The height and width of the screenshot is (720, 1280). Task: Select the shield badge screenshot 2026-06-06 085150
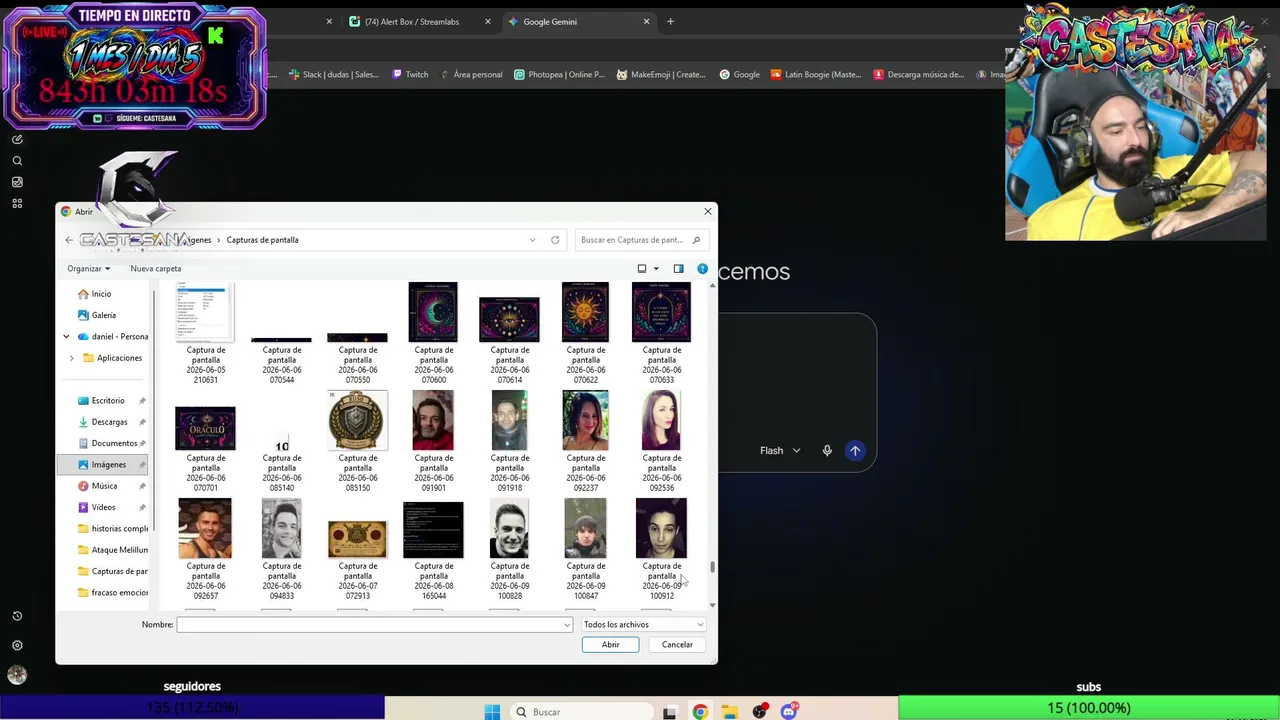click(357, 420)
